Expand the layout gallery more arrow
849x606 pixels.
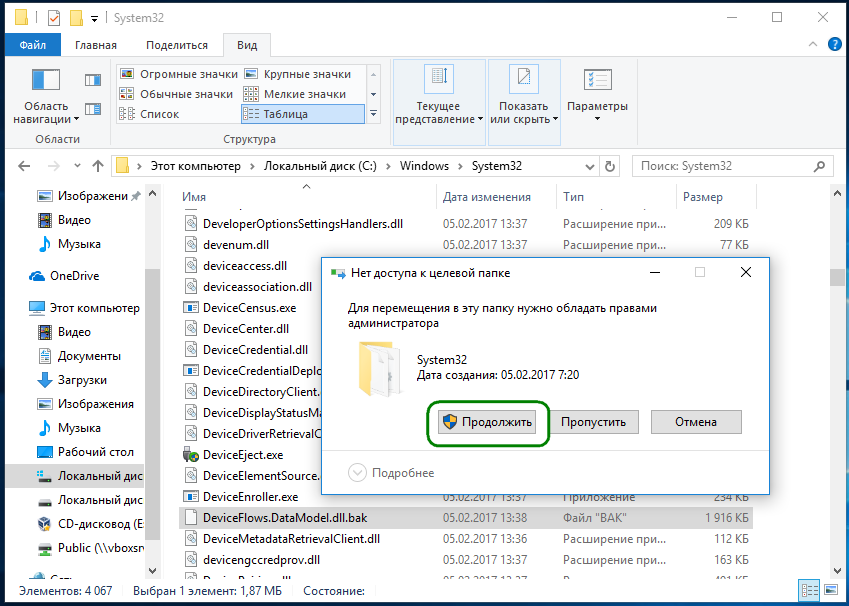(374, 114)
